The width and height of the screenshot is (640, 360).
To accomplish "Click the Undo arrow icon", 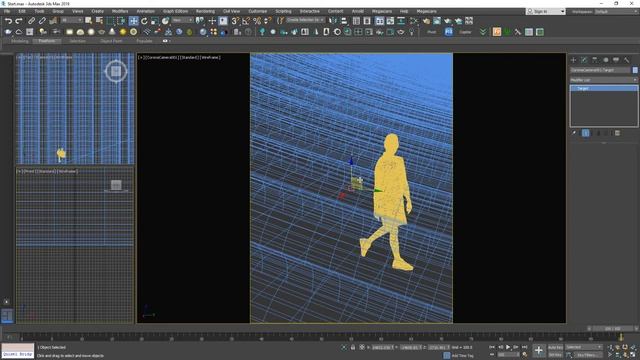I will (x=8, y=21).
